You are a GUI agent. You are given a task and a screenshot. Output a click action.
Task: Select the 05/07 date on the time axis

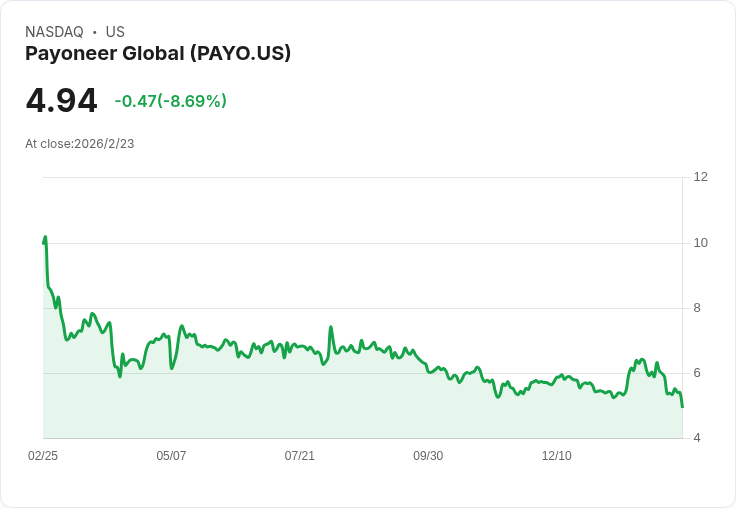pos(171,456)
